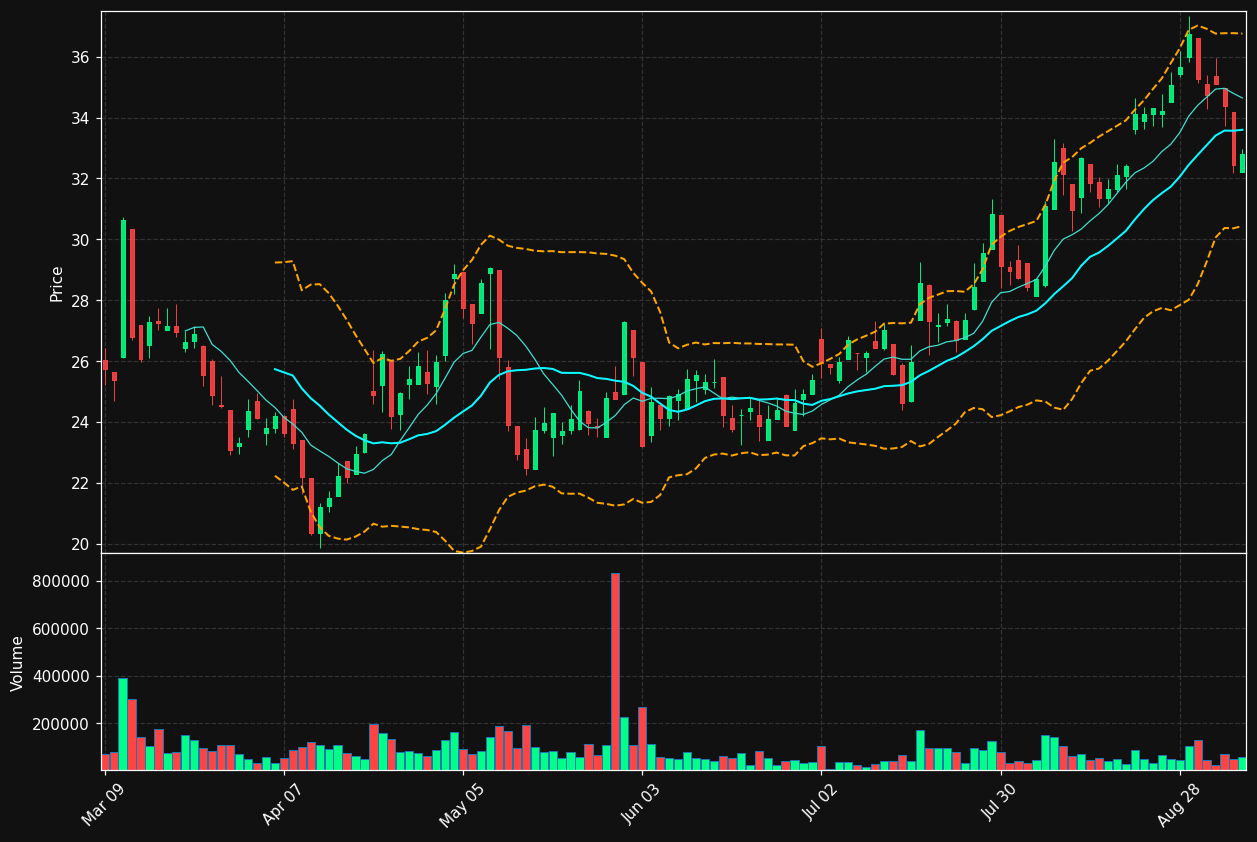The height and width of the screenshot is (842, 1257).
Task: Click the price tick label 30
Action: click(x=80, y=240)
